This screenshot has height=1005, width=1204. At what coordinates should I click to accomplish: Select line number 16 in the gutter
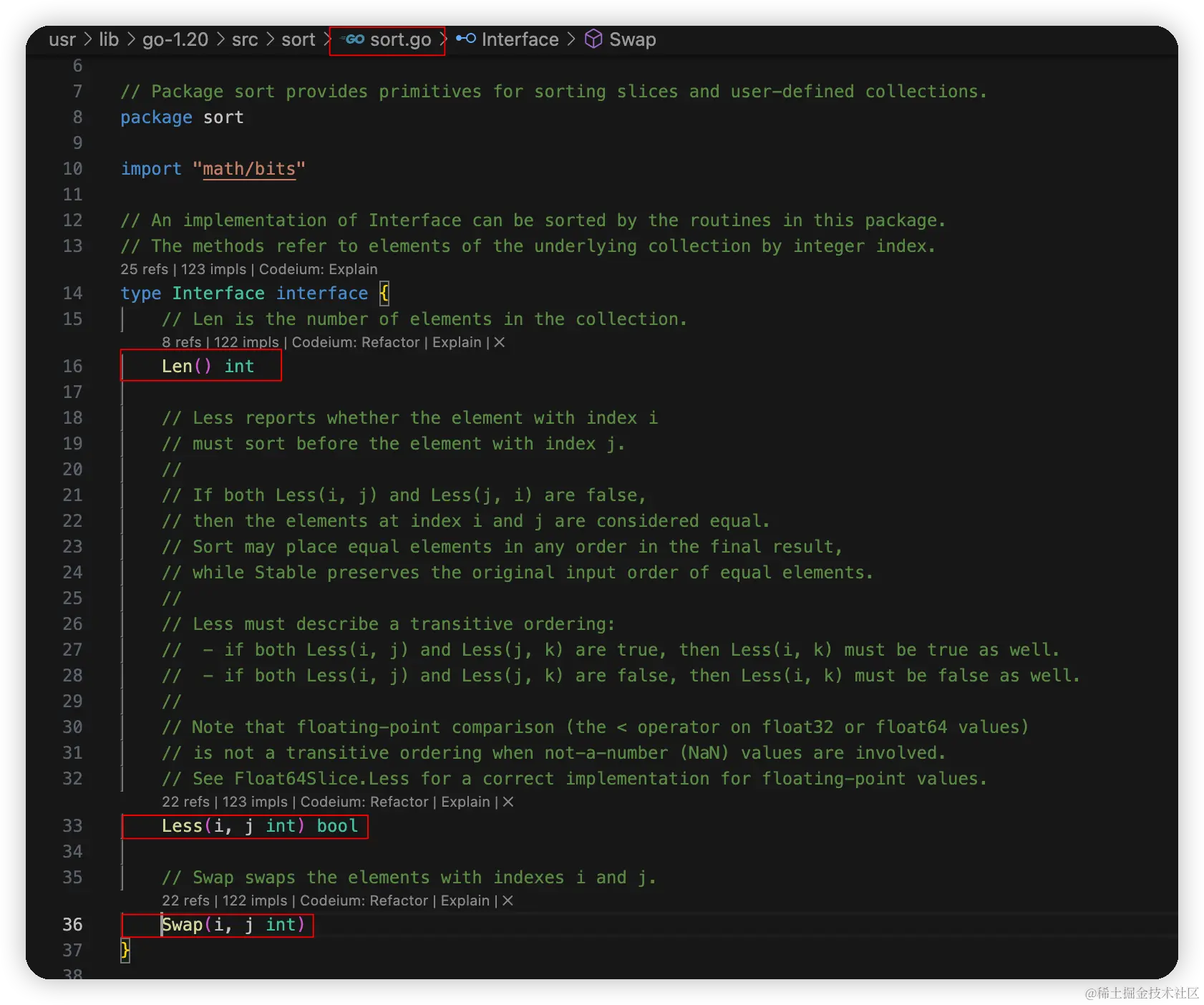tap(72, 366)
